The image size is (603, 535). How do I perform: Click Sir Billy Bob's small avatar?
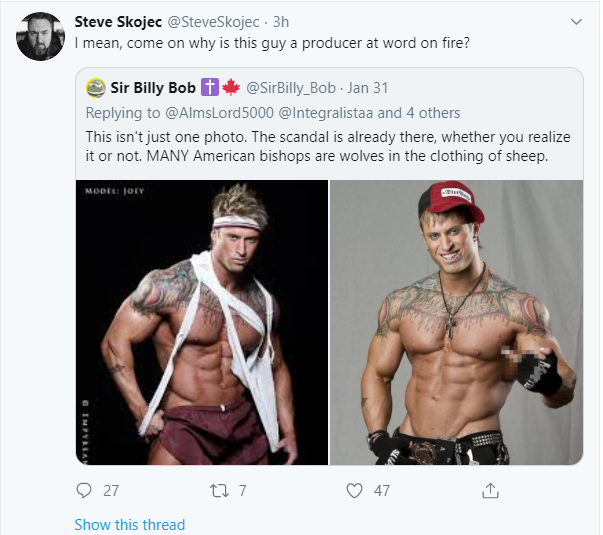[x=96, y=86]
